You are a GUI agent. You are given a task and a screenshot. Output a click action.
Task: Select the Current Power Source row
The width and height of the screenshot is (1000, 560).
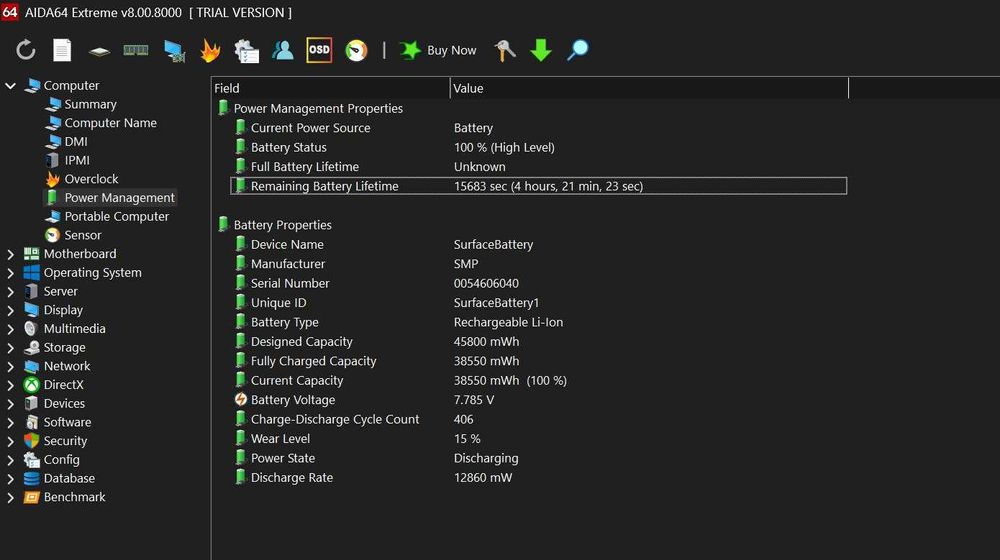coord(539,128)
